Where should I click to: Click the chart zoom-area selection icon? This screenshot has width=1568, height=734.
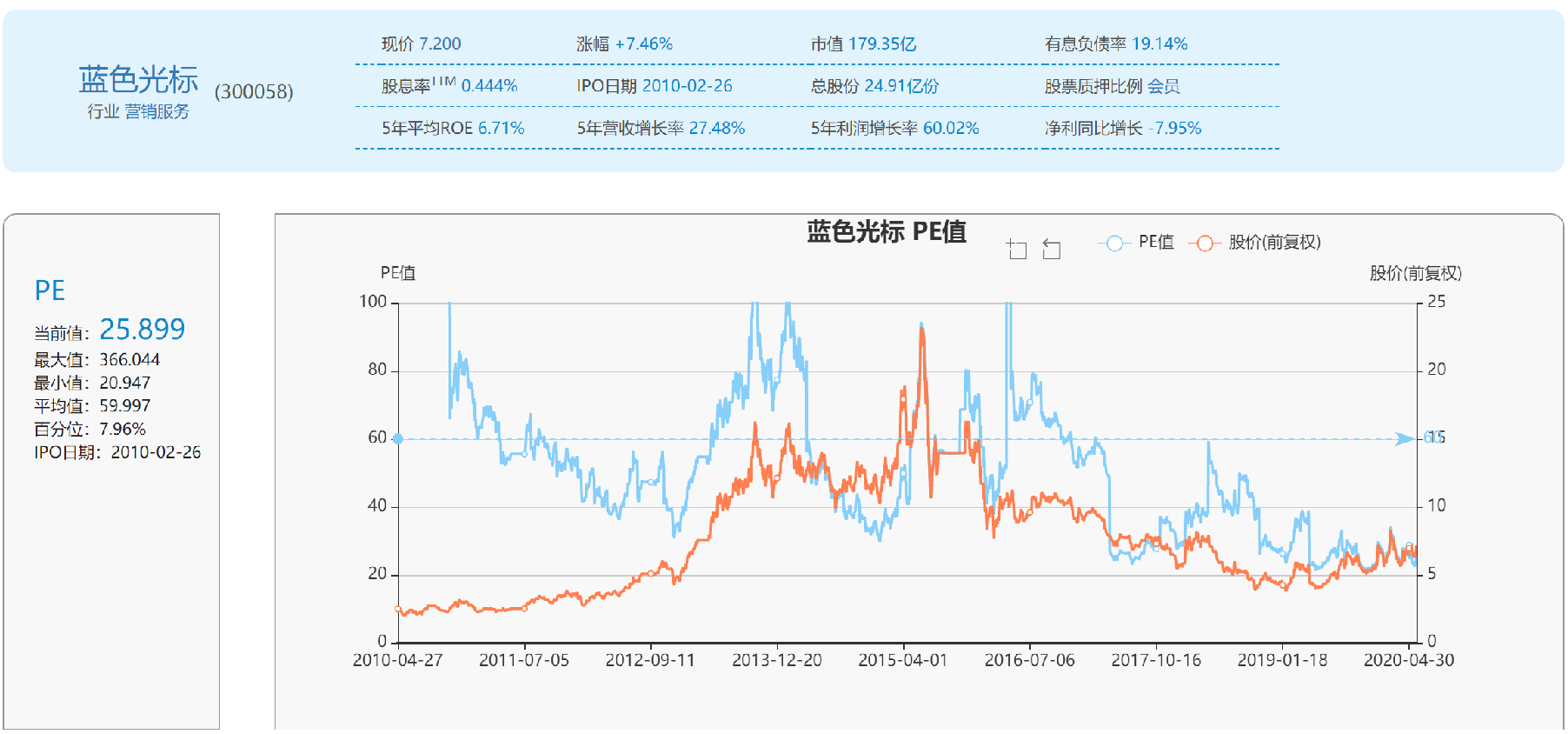pos(1017,250)
